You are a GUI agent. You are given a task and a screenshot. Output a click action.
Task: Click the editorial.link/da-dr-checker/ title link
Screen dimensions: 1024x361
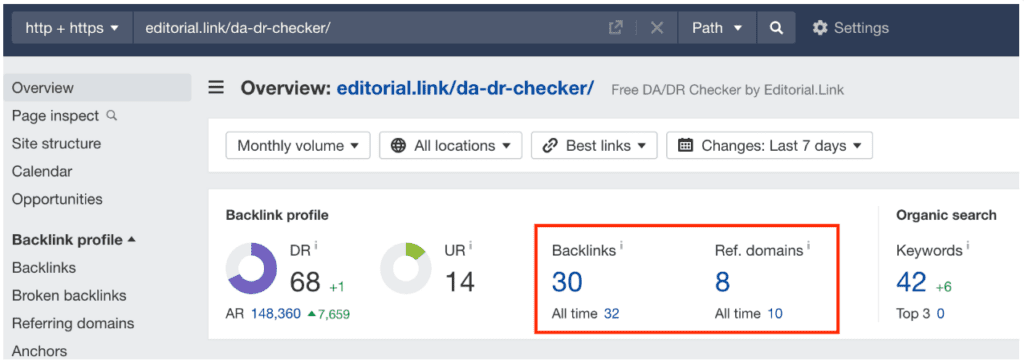click(x=465, y=88)
